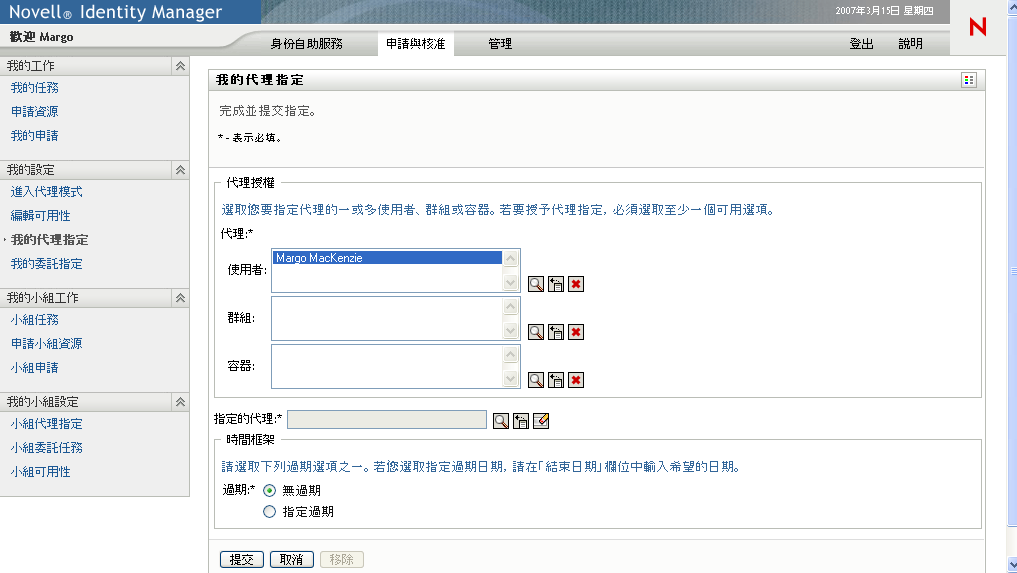Click 編輯可用性 link

coord(40,215)
